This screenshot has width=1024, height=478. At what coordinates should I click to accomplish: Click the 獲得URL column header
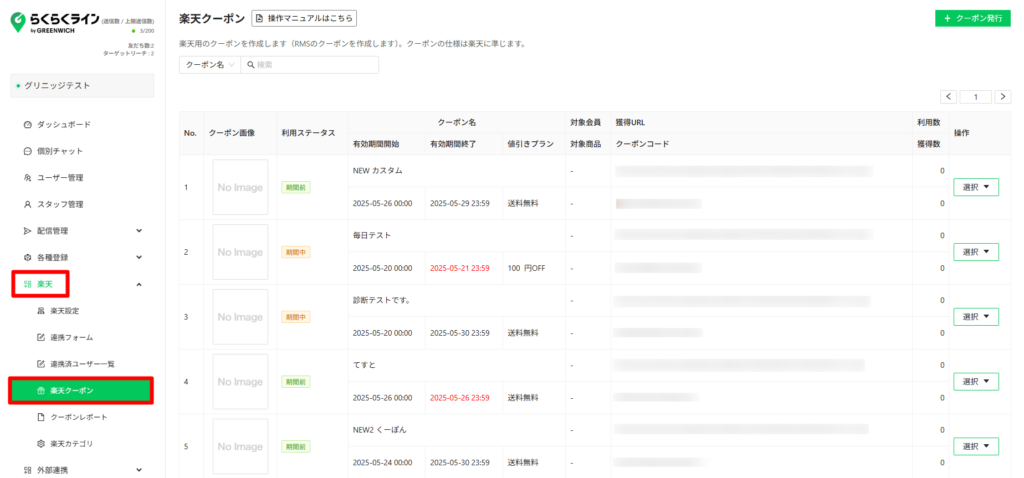[630, 122]
